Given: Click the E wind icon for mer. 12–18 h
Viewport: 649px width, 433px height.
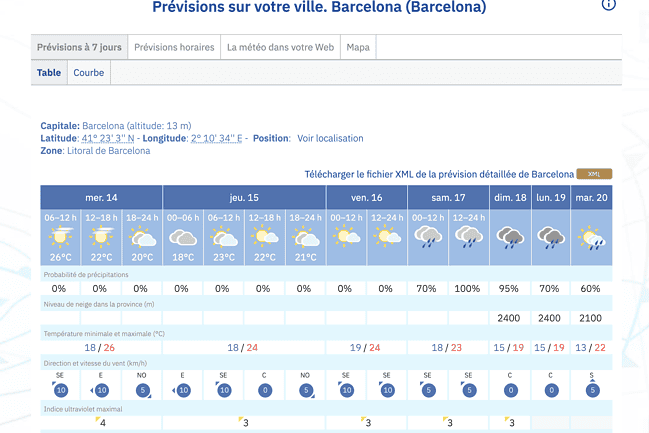Looking at the screenshot, I should [101, 390].
